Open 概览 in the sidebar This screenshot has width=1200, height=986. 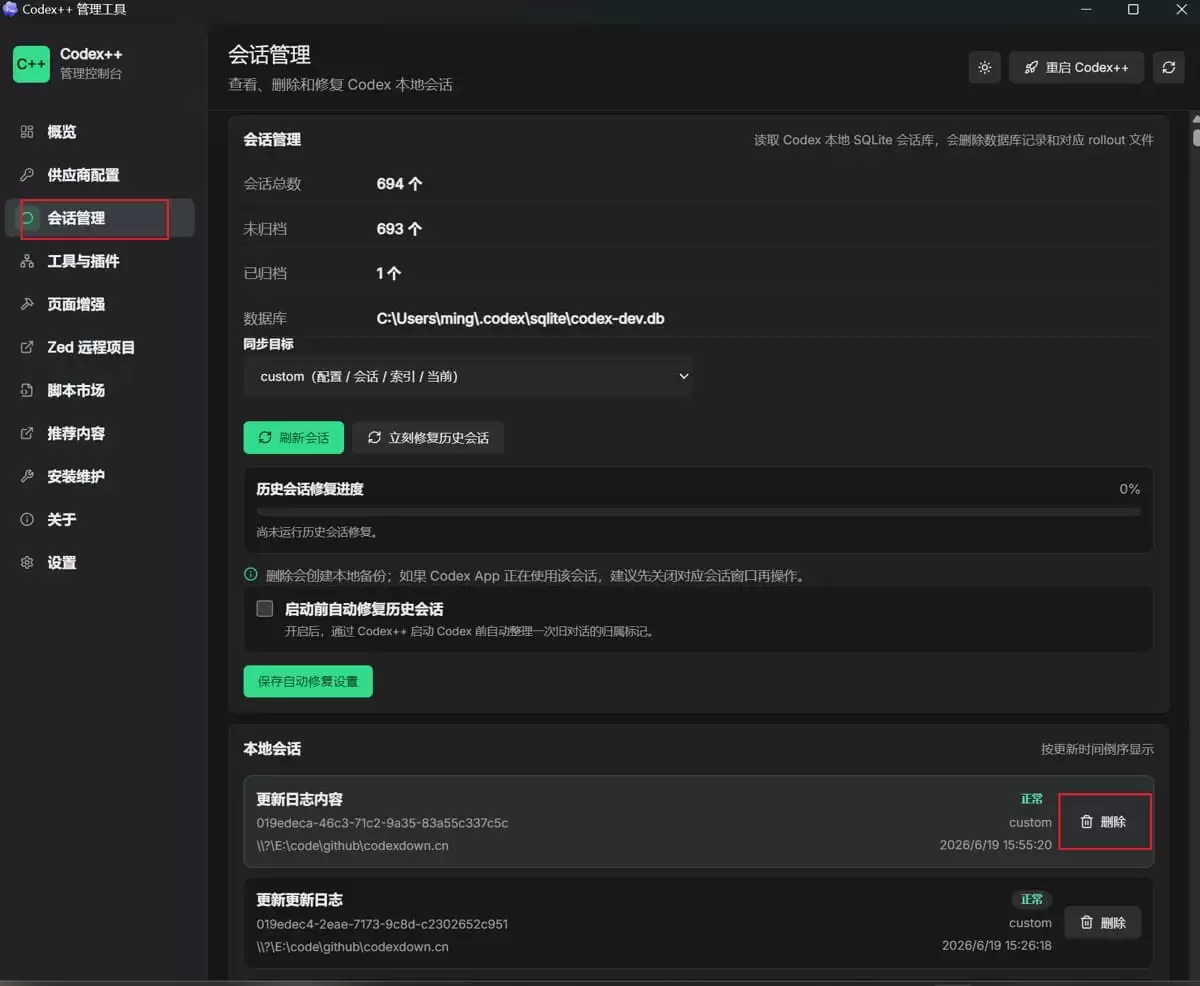[x=100, y=132]
